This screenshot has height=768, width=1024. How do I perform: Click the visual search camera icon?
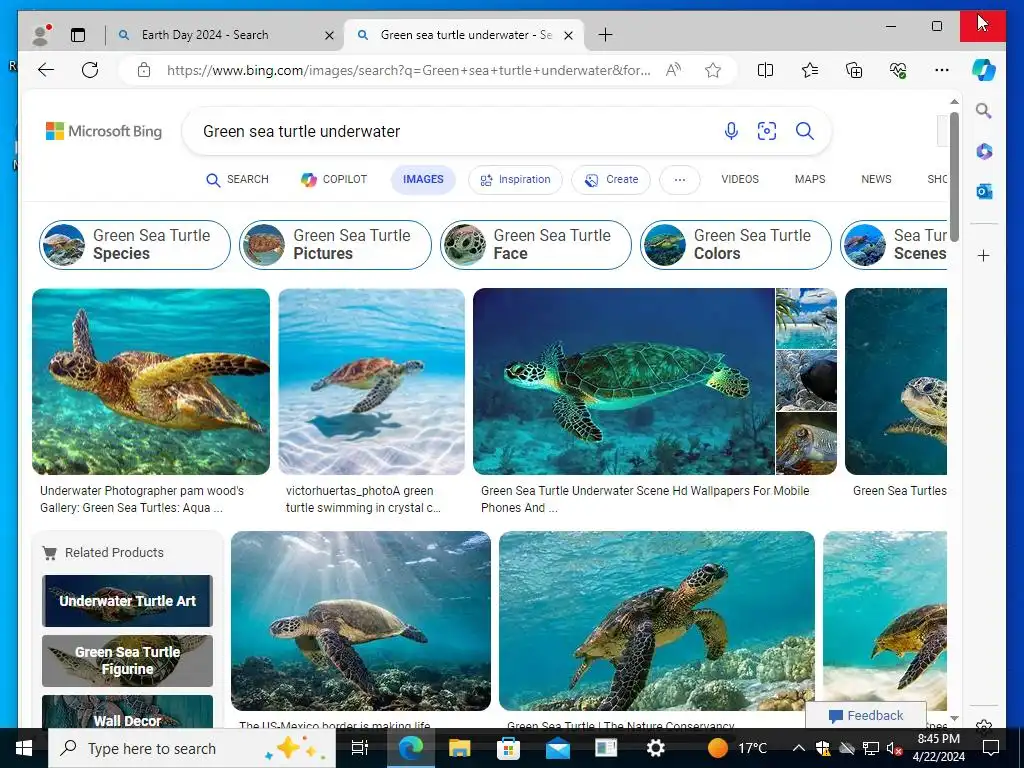[767, 131]
